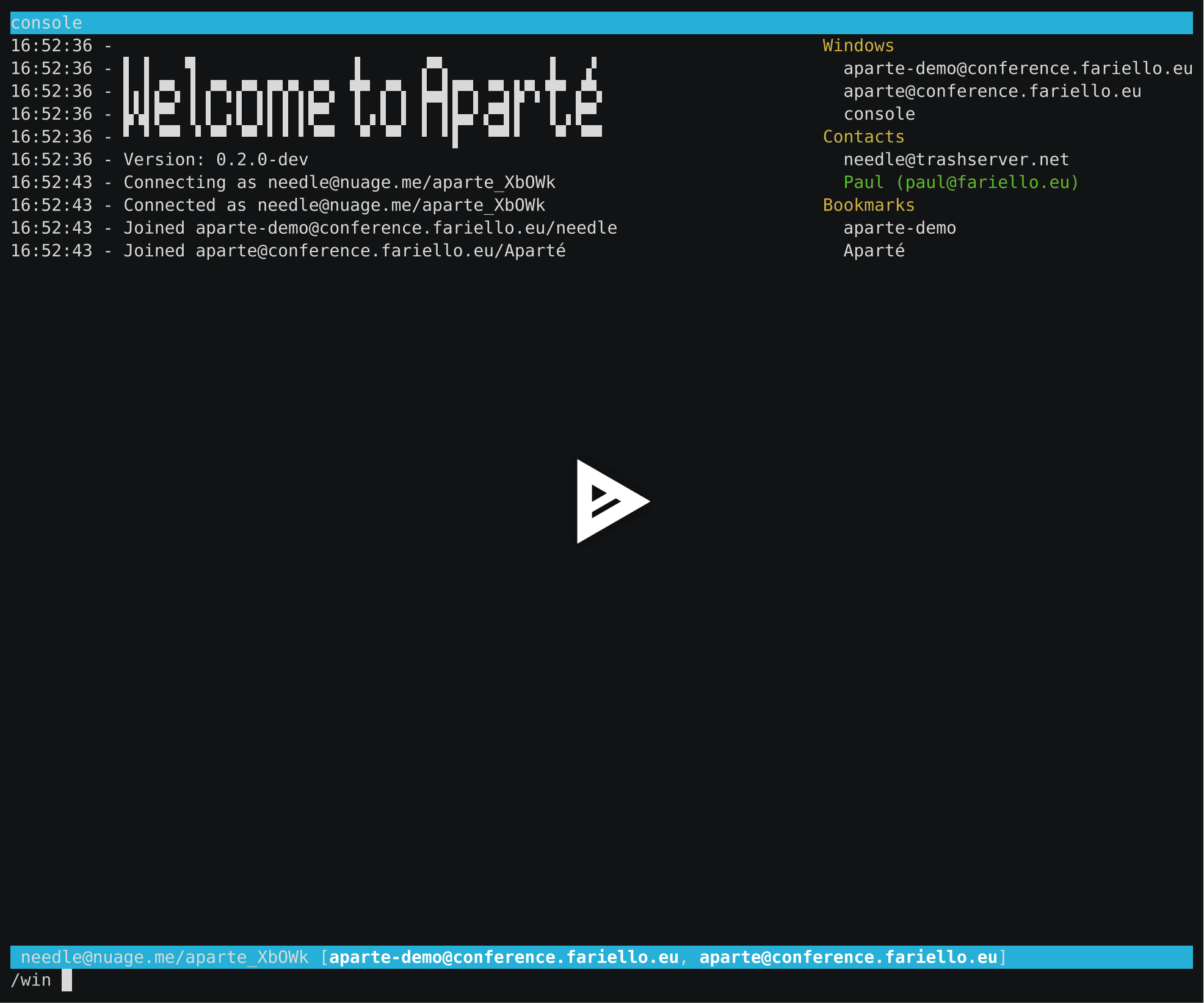Expand the Windows section header
The width and height of the screenshot is (1204, 1003).
pyautogui.click(x=858, y=45)
